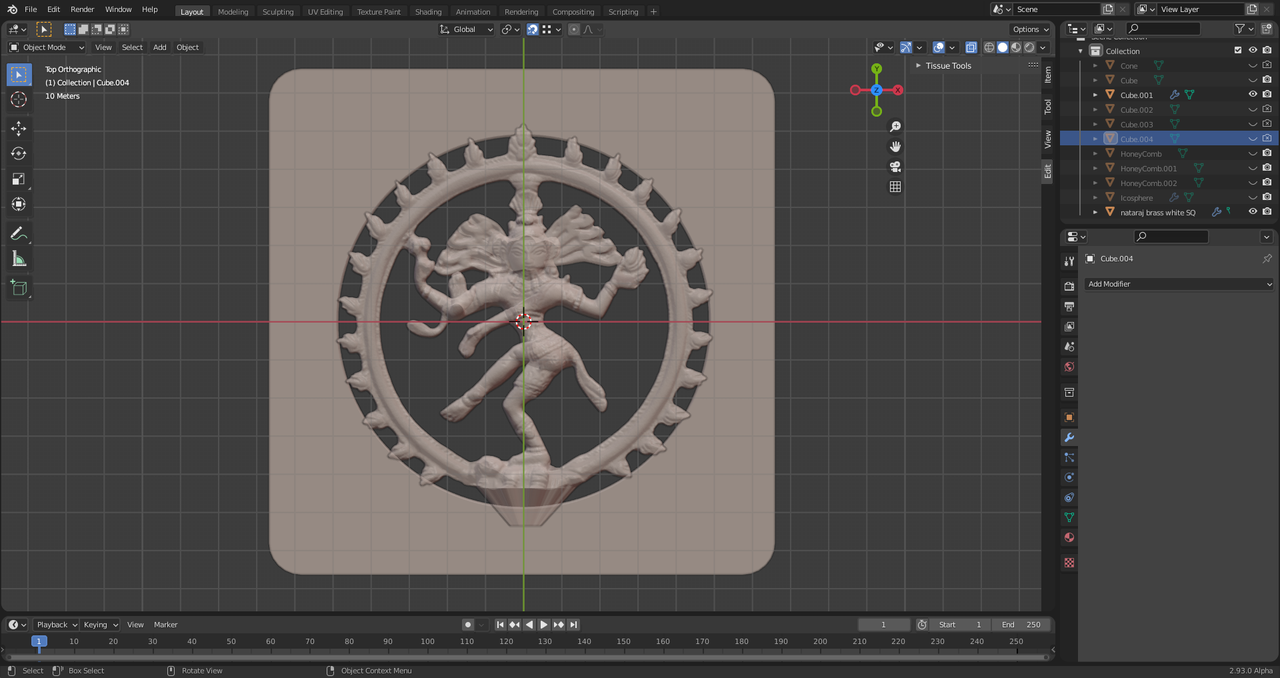The height and width of the screenshot is (678, 1280).
Task: Hide nataraj brass white SQ in viewport
Action: (x=1253, y=212)
